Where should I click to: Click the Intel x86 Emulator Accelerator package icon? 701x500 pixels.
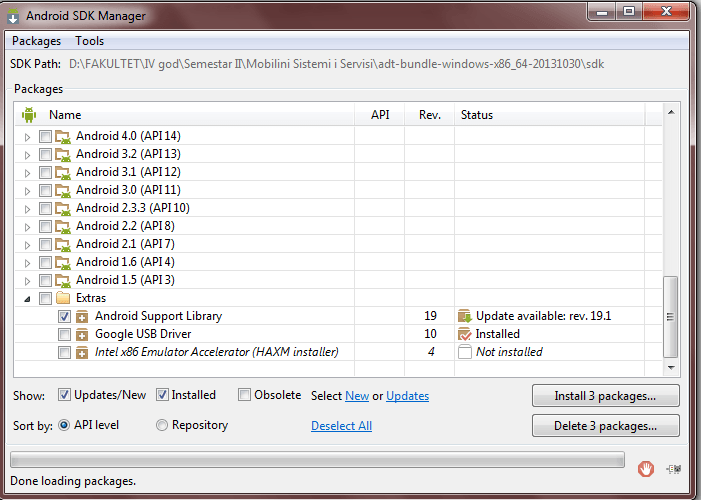[x=82, y=352]
